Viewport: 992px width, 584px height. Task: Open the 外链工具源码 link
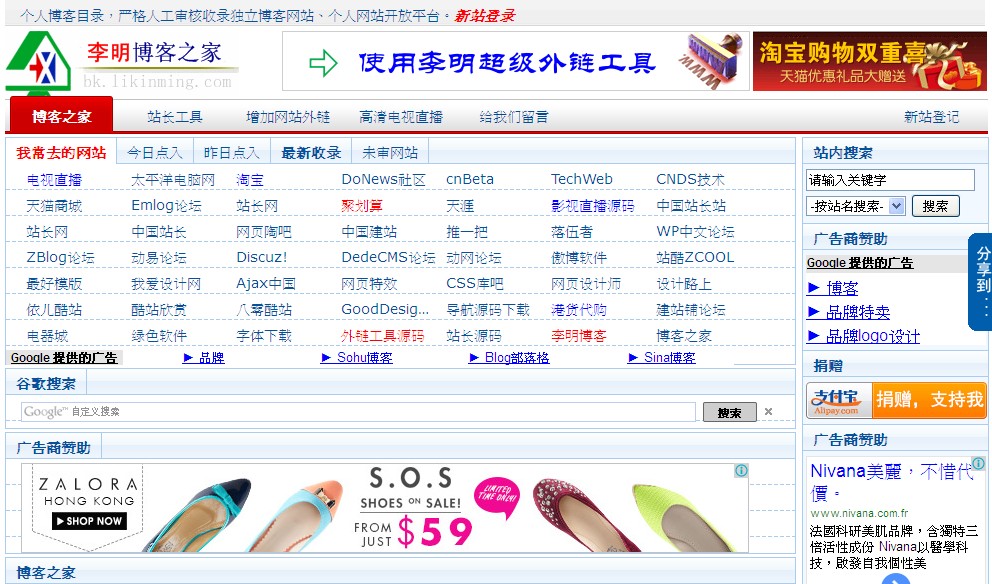383,336
